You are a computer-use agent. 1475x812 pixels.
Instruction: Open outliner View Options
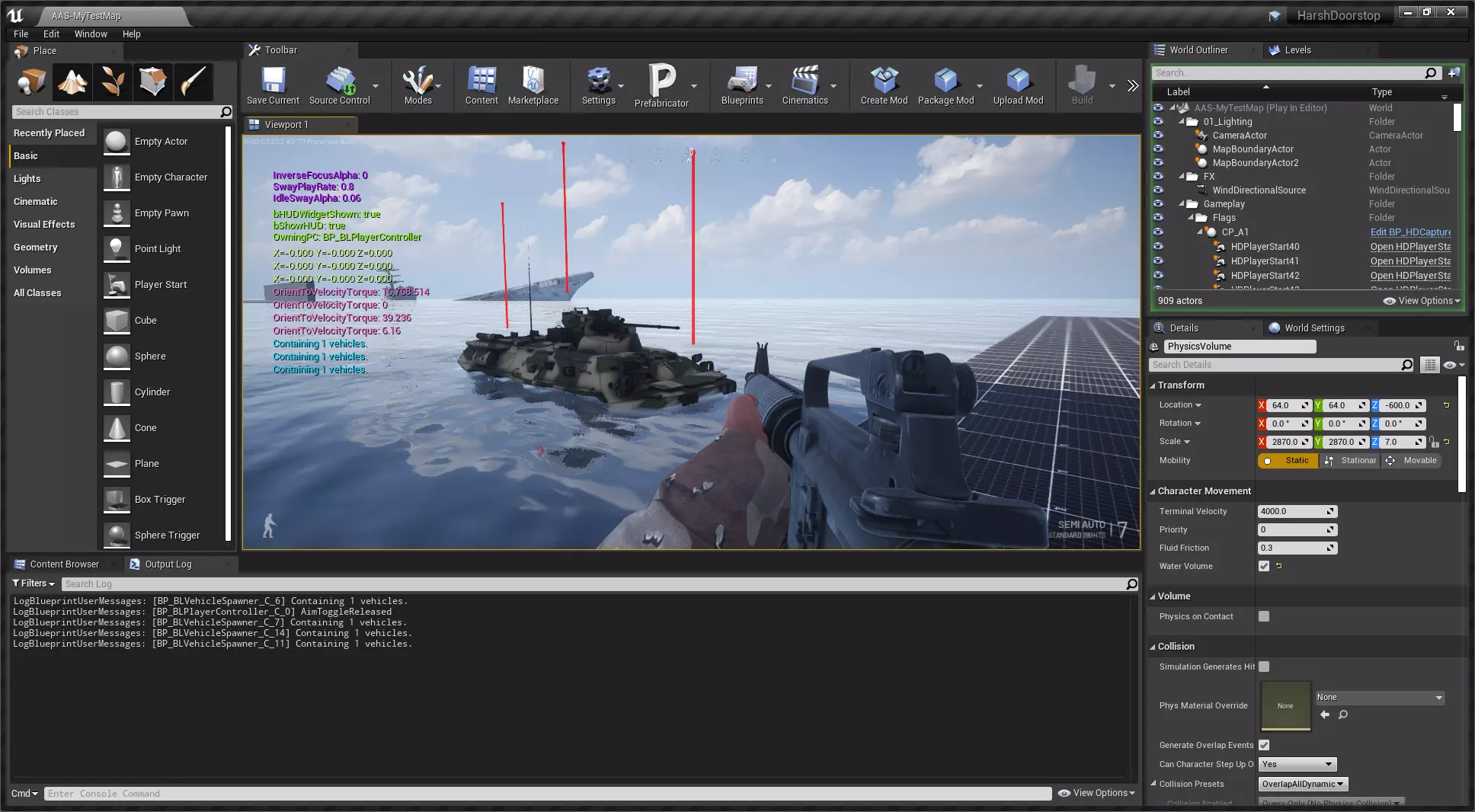1422,301
